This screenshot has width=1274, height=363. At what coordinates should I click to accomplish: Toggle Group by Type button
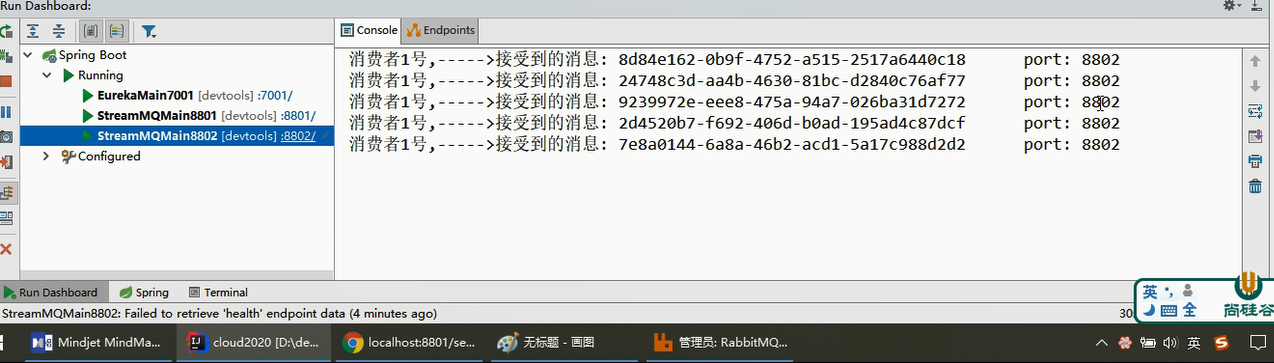(90, 31)
